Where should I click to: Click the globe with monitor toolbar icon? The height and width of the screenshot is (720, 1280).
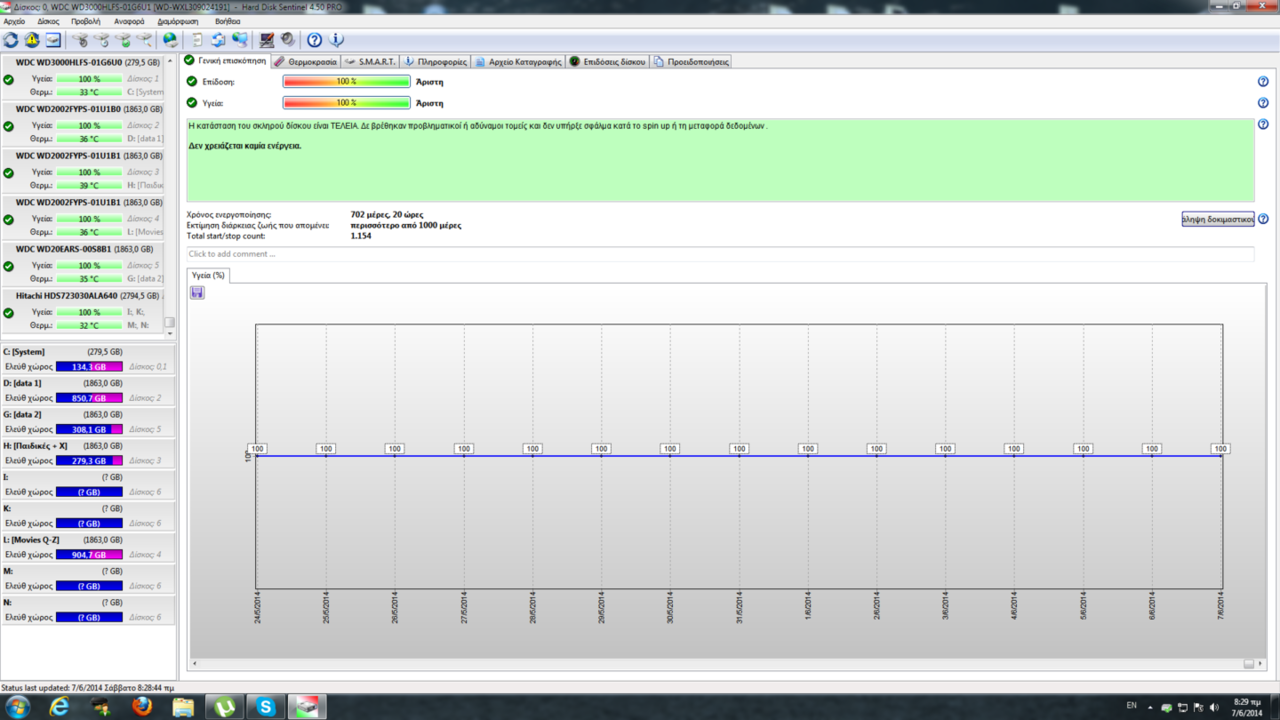point(240,40)
